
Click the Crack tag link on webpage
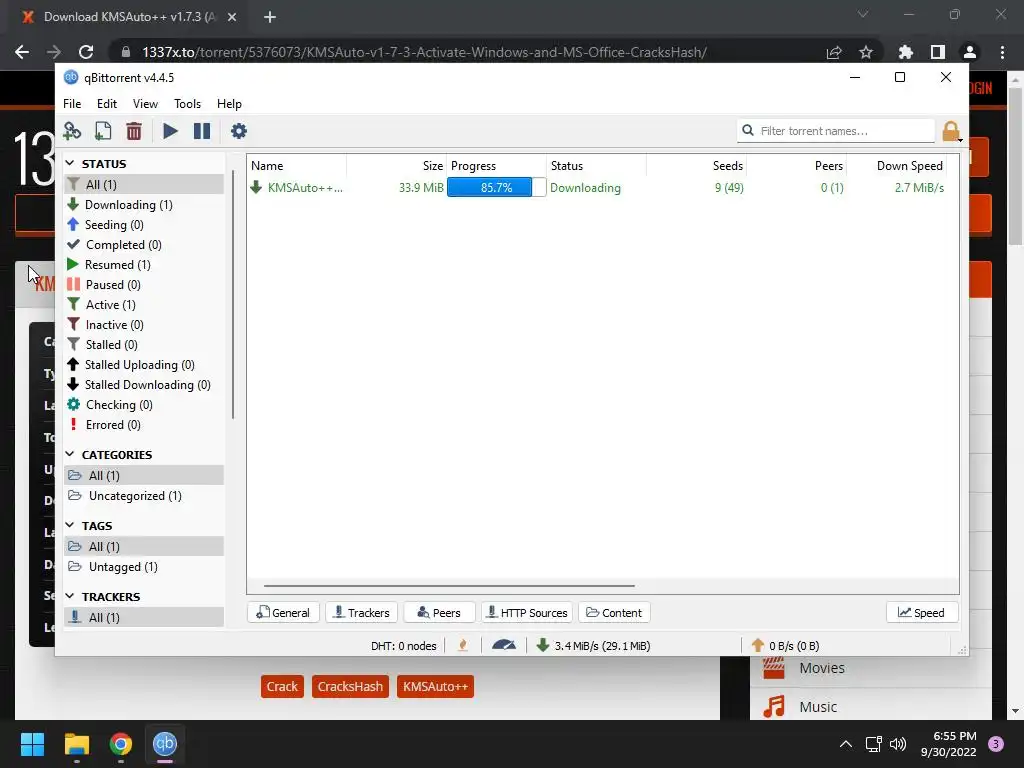pyautogui.click(x=282, y=686)
